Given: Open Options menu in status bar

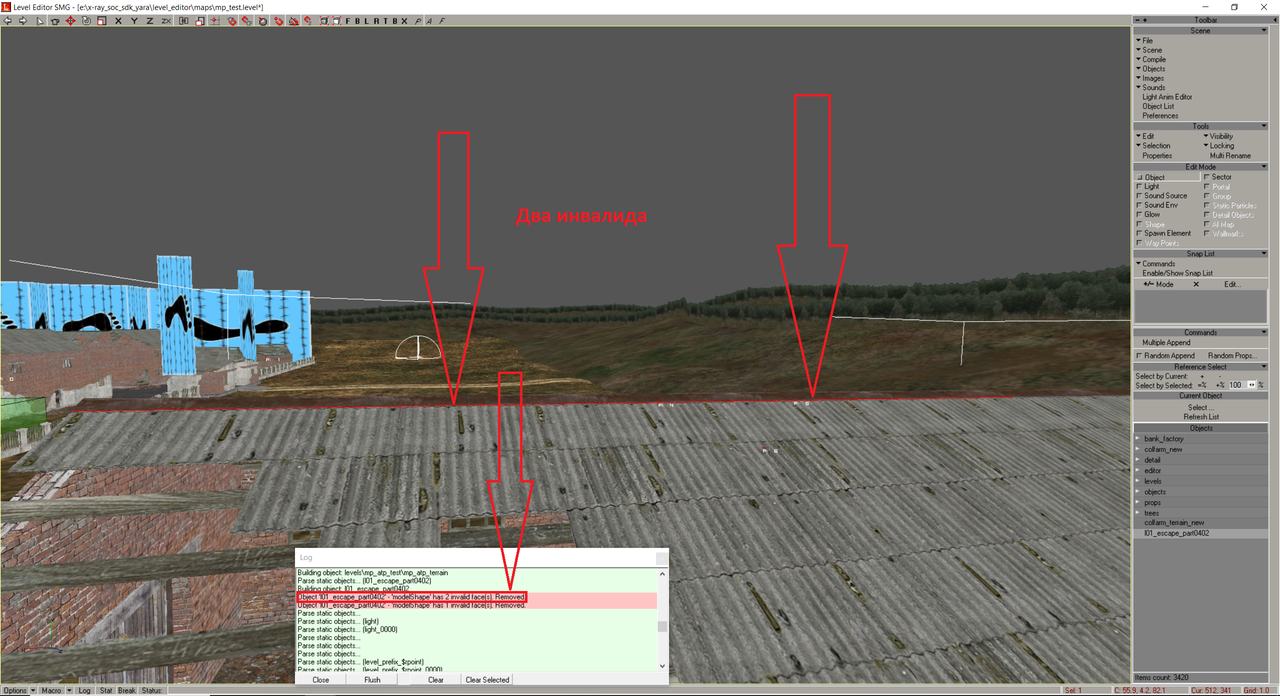Looking at the screenshot, I should tap(17, 691).
